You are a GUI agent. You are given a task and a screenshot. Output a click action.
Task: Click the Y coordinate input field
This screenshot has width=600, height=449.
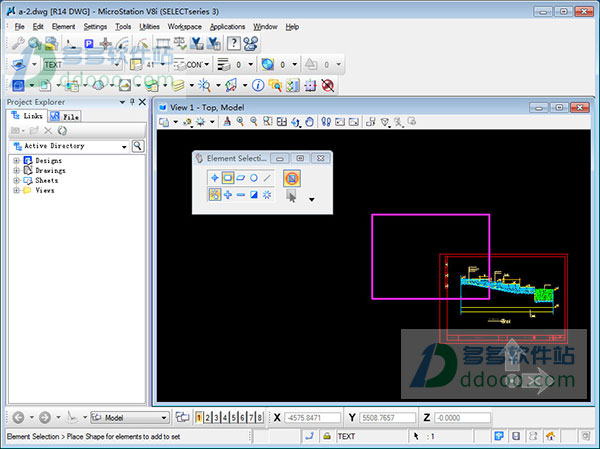(x=387, y=418)
